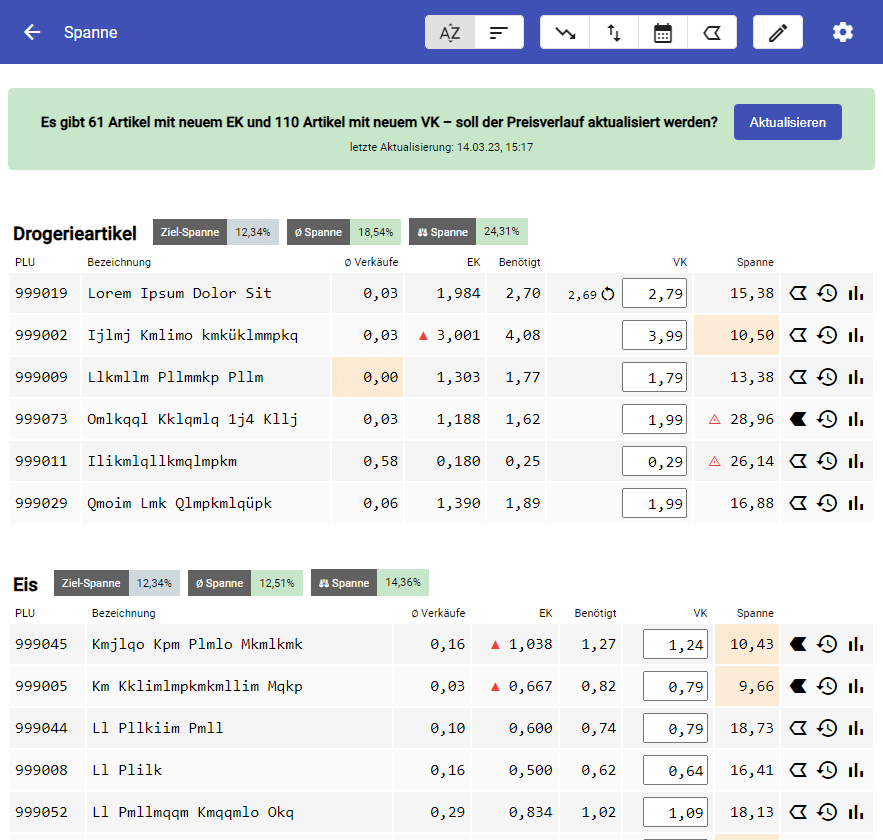
Task: Open settings gear
Action: coord(843,32)
